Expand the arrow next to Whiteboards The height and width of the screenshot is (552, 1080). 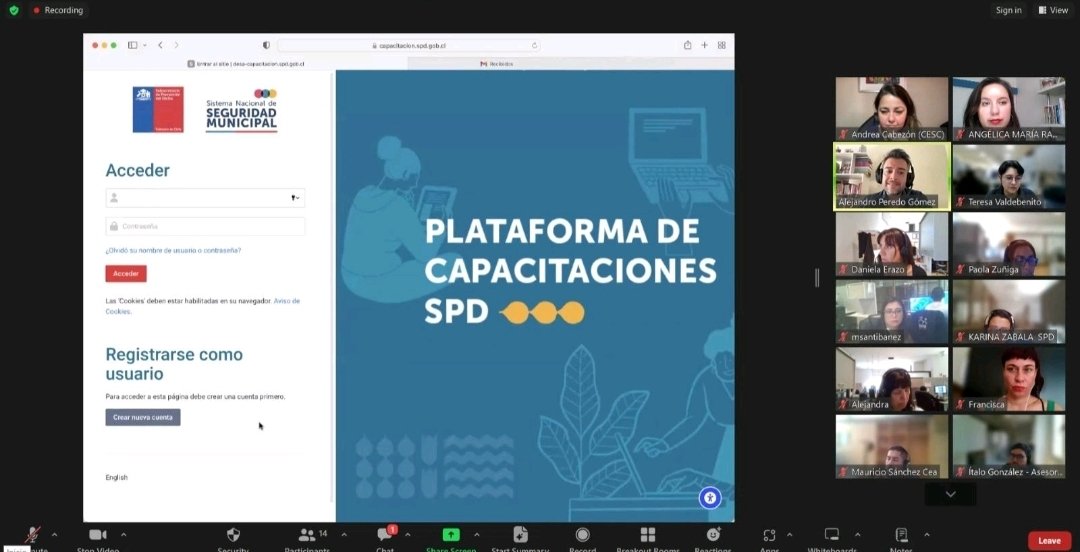click(858, 535)
